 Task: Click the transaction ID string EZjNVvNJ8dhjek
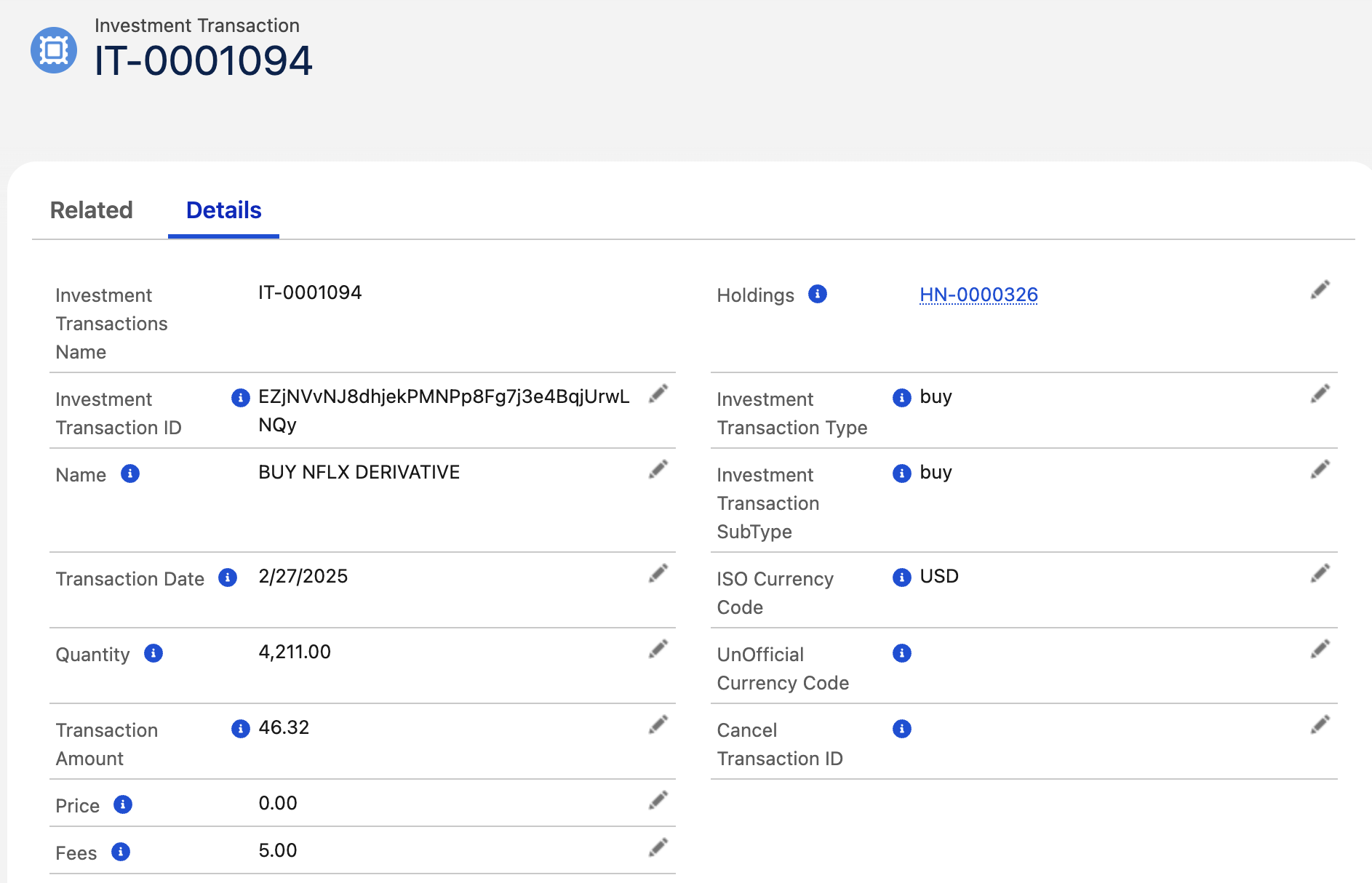tap(444, 410)
